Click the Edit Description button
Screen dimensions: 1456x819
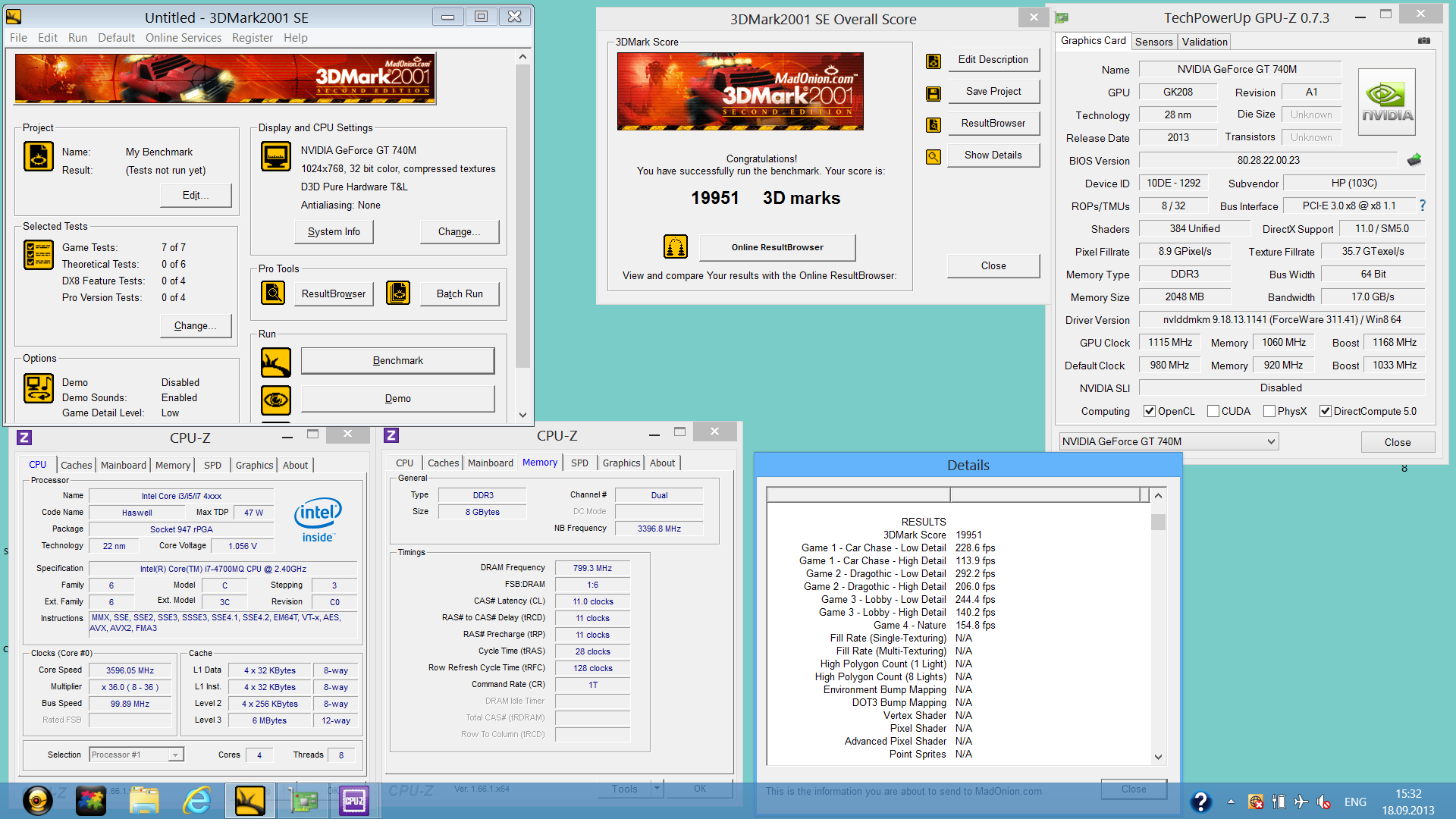point(993,59)
